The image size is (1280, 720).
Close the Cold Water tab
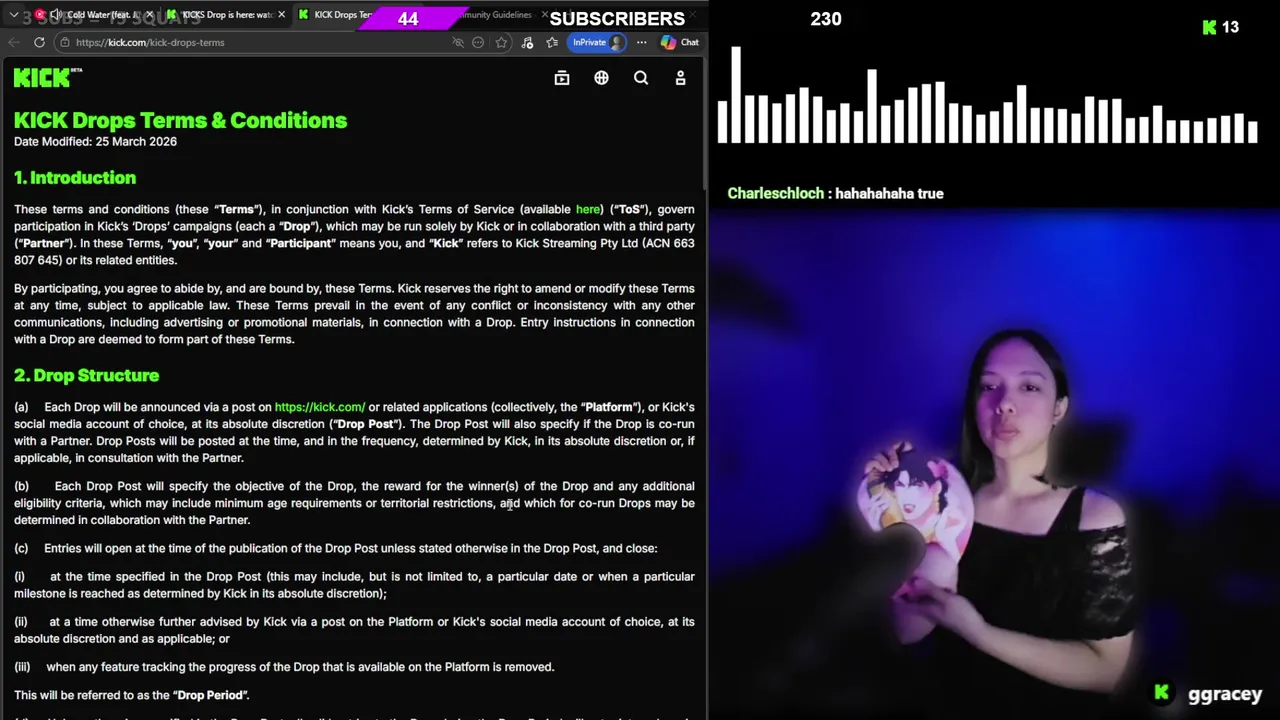tap(149, 15)
